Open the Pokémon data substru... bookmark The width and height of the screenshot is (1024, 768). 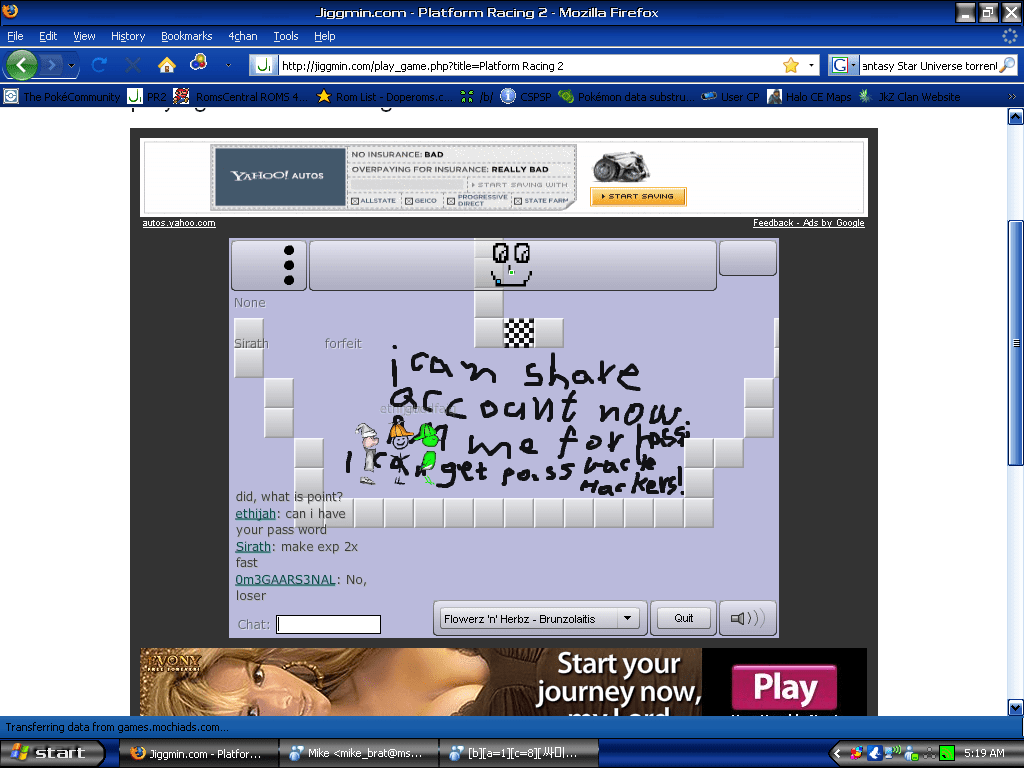[627, 97]
